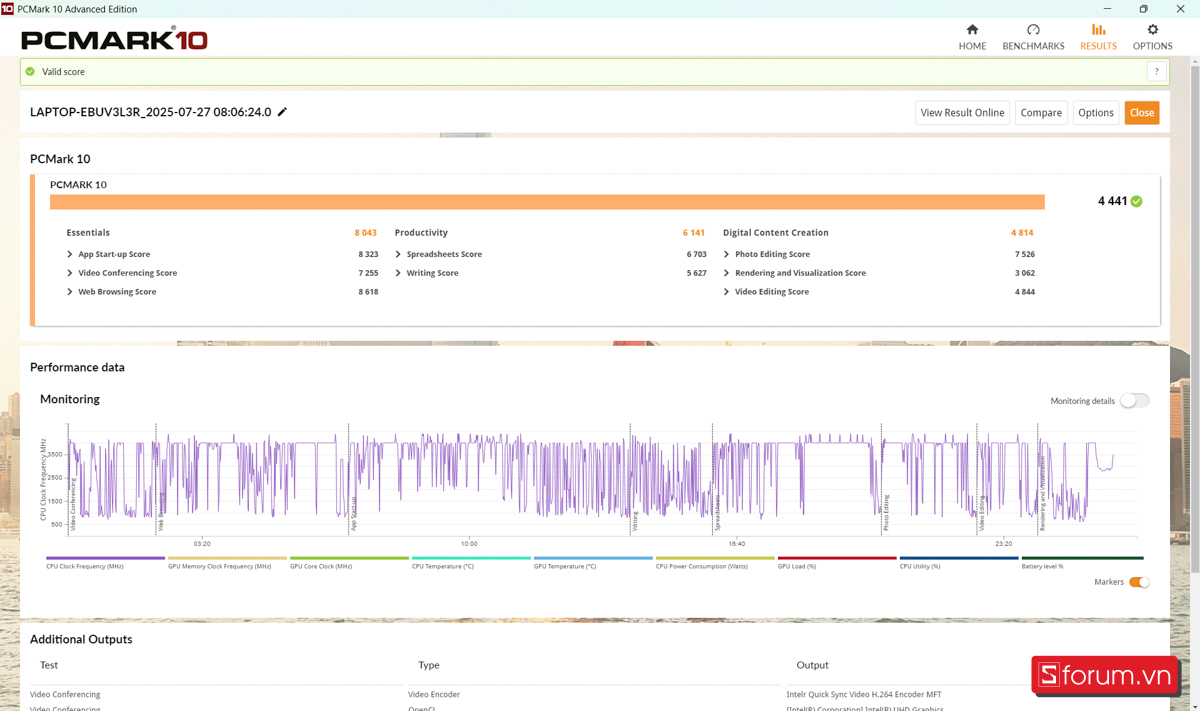Click the pencil icon to rename result
This screenshot has width=1200, height=711.
point(282,112)
